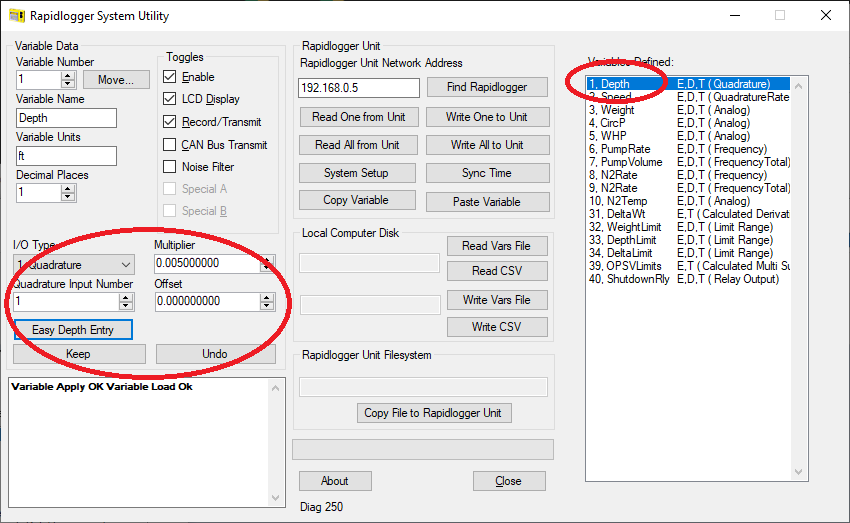Enable the Noise Filter checkbox
The image size is (850, 523).
point(170,166)
